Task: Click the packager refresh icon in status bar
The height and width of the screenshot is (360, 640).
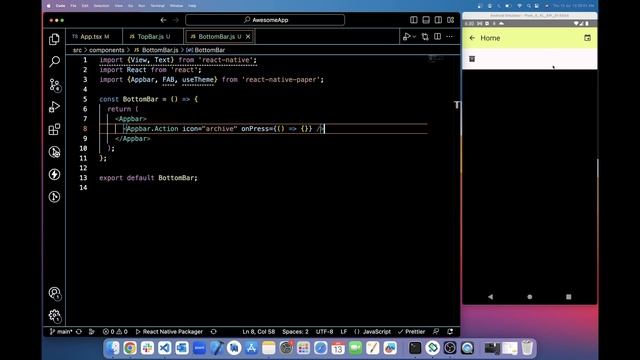Action: point(213,331)
